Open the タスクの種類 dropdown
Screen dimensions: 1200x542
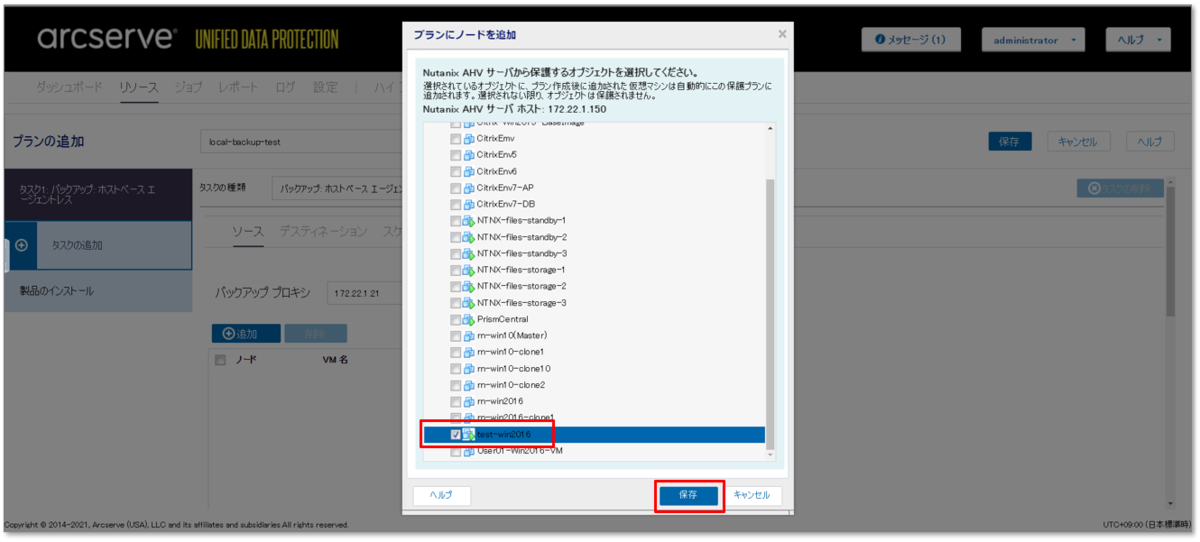tap(337, 188)
